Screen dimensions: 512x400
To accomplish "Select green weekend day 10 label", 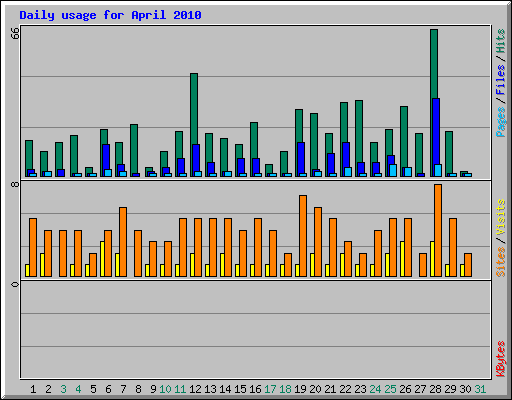I will click(x=165, y=389).
